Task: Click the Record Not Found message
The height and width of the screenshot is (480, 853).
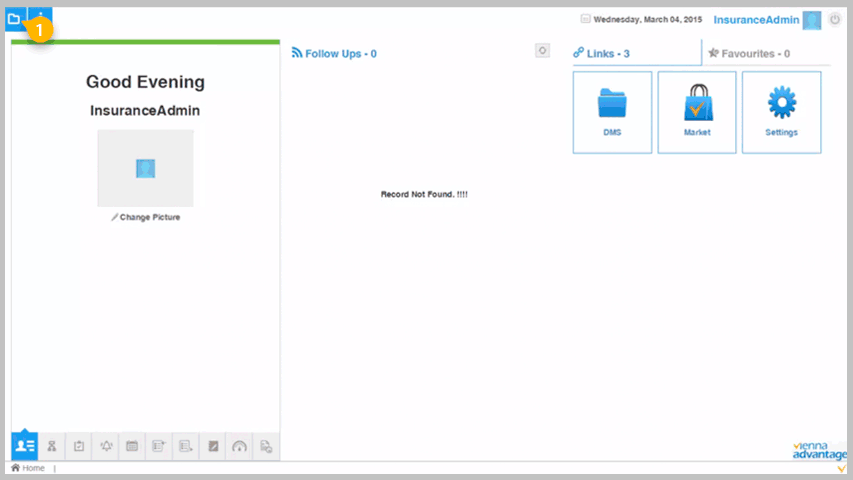Action: [x=424, y=194]
